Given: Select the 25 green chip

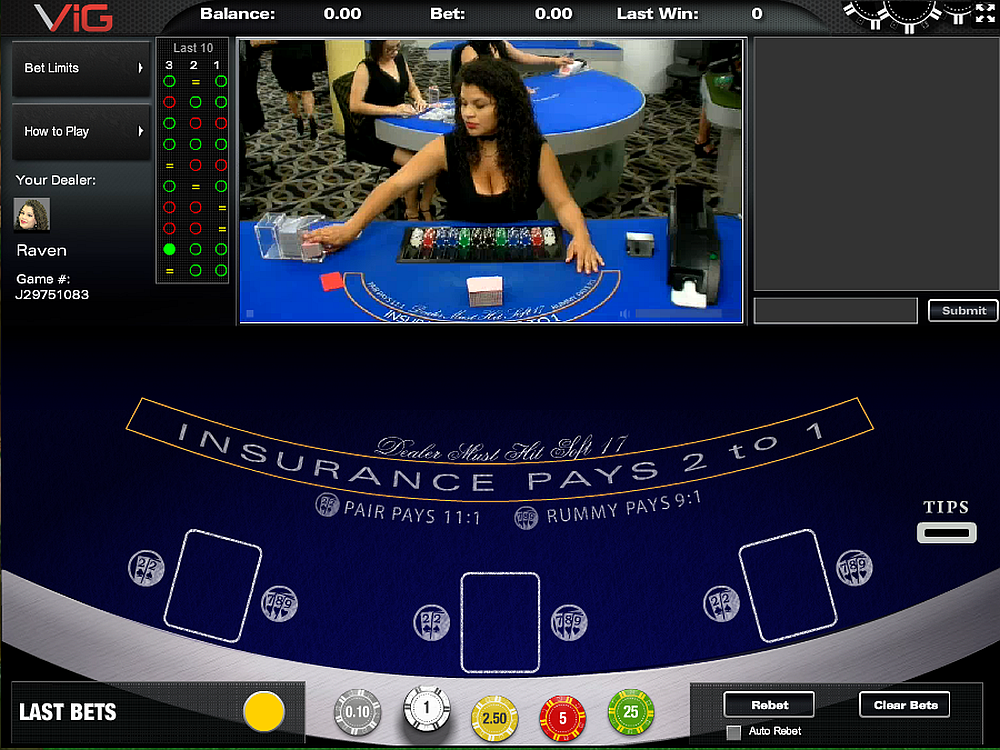Looking at the screenshot, I should click(x=631, y=712).
